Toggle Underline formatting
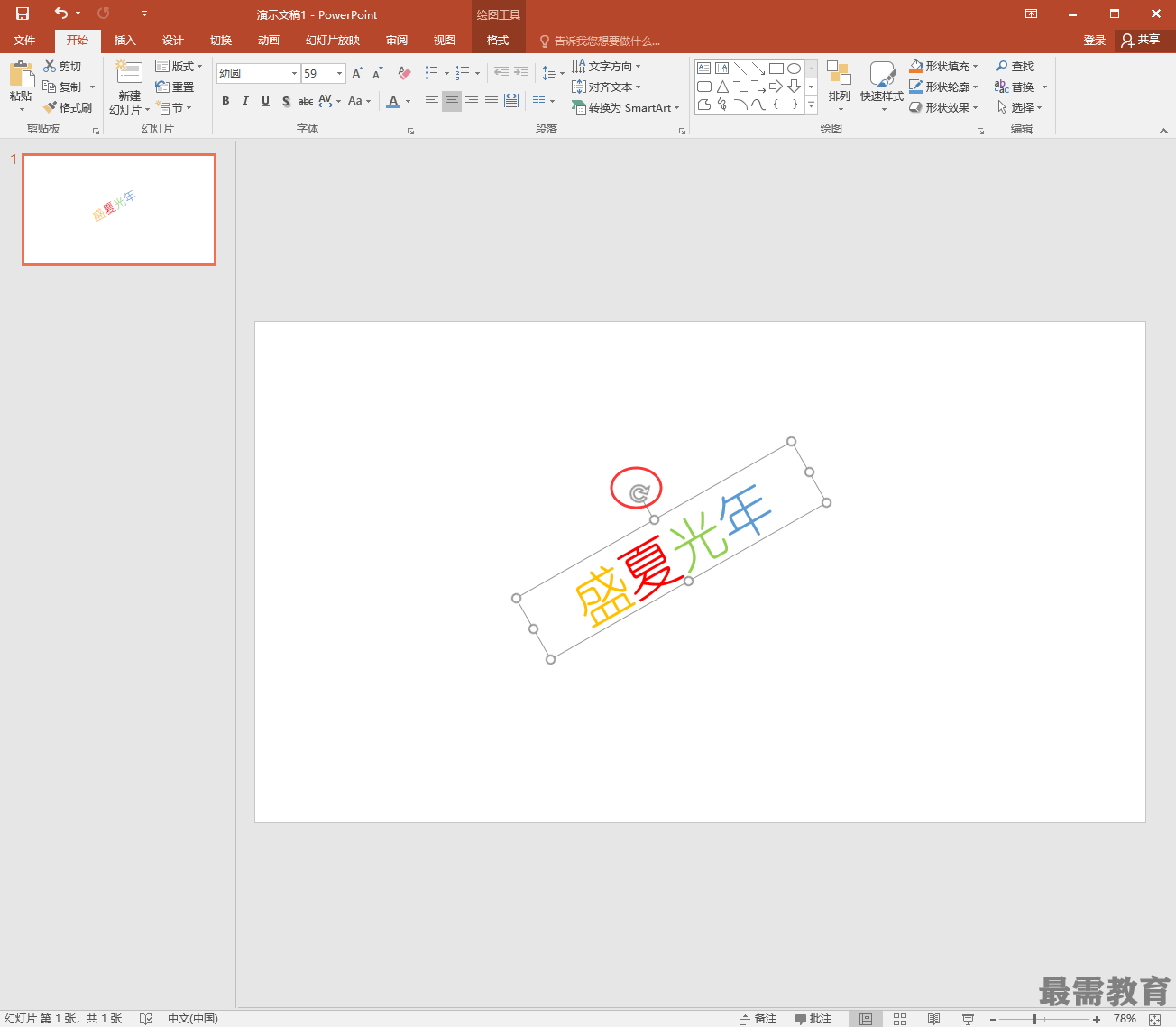This screenshot has height=1027, width=1176. point(265,101)
